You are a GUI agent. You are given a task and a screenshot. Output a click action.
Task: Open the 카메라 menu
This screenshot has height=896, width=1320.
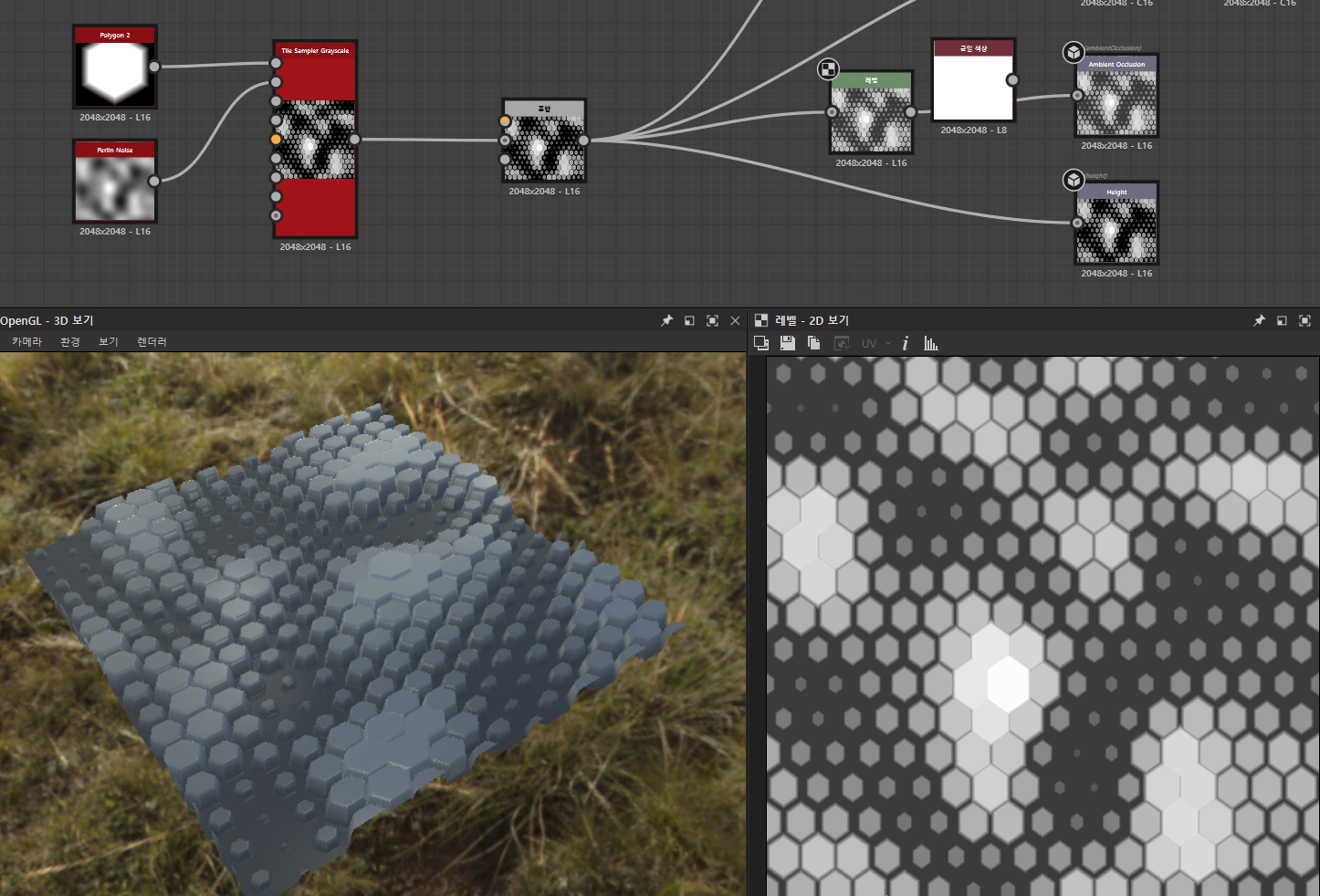coord(26,341)
